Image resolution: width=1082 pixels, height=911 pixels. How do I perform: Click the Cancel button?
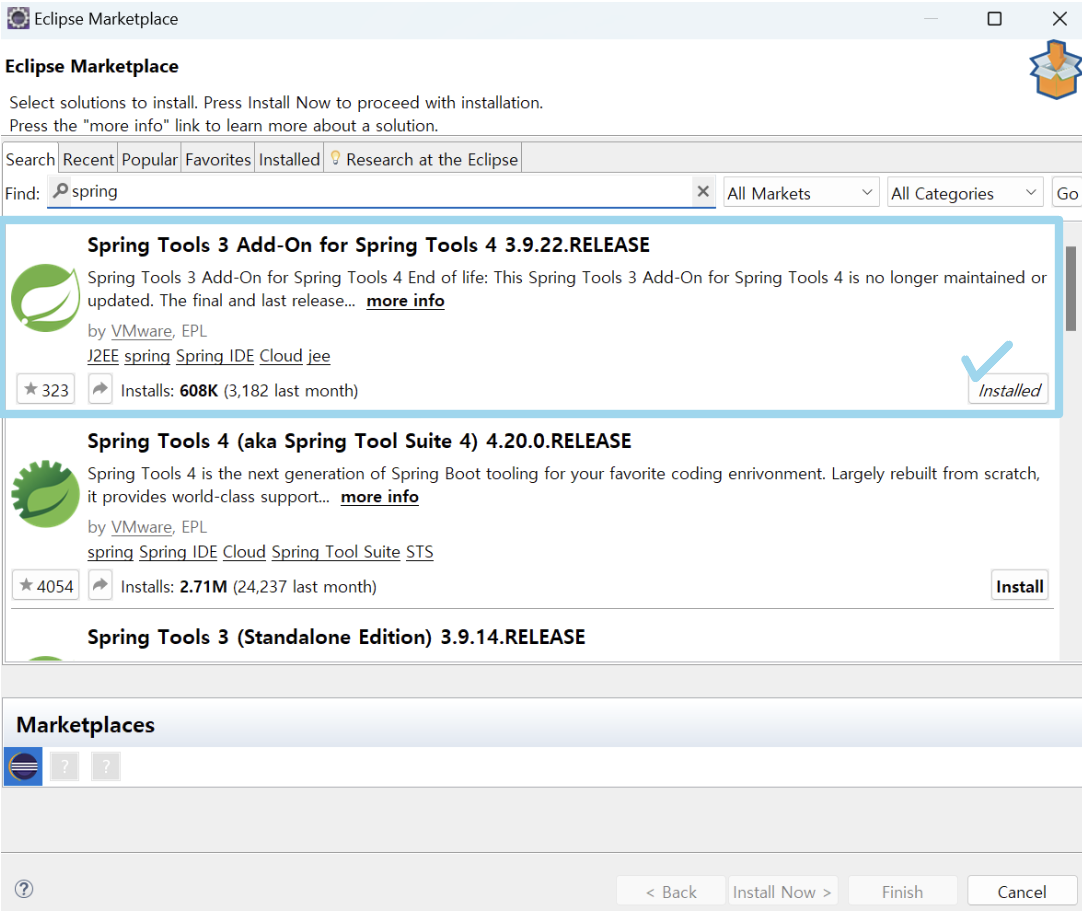[1022, 892]
